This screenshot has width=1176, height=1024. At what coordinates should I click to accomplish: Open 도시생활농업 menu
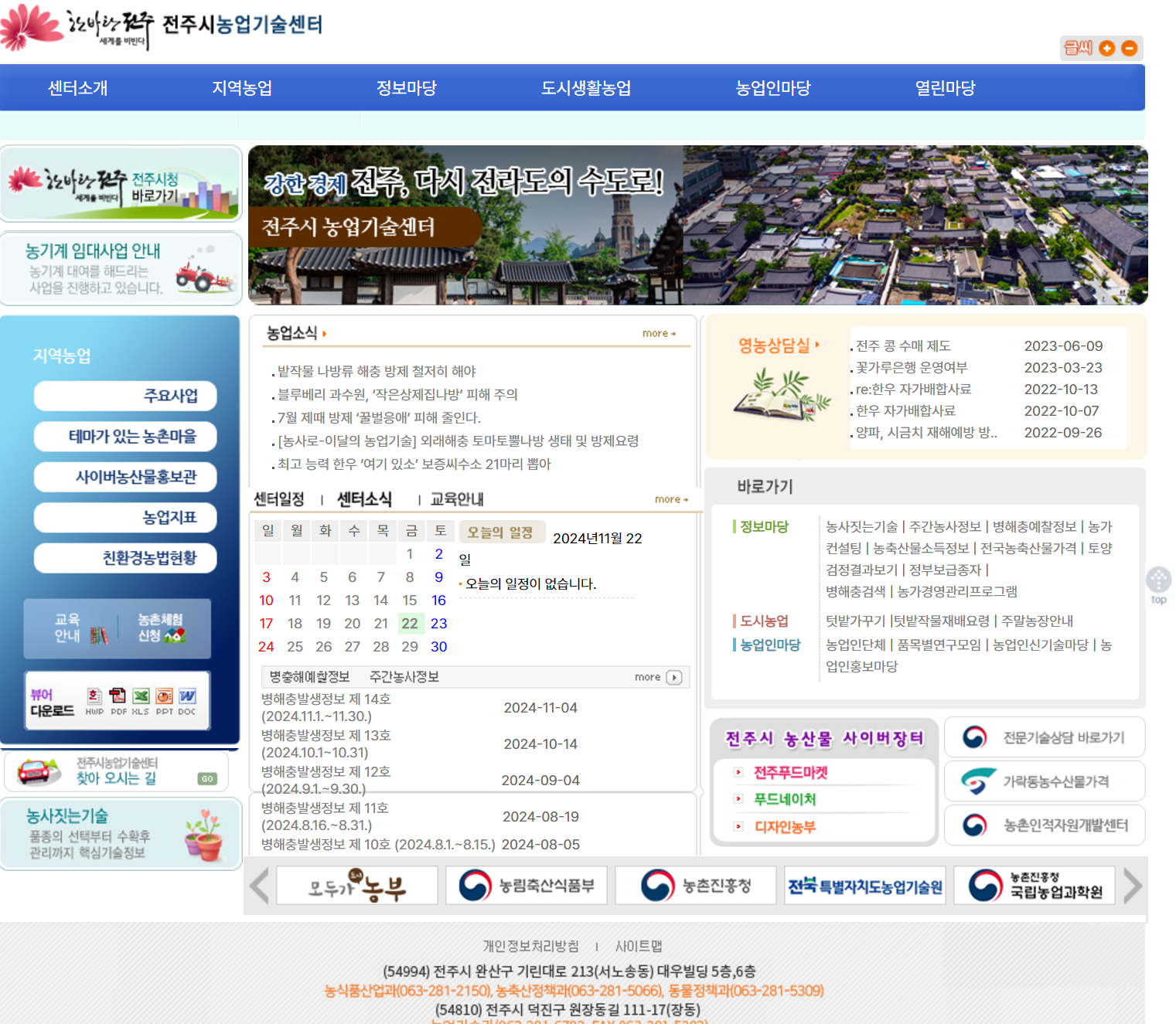tap(586, 88)
